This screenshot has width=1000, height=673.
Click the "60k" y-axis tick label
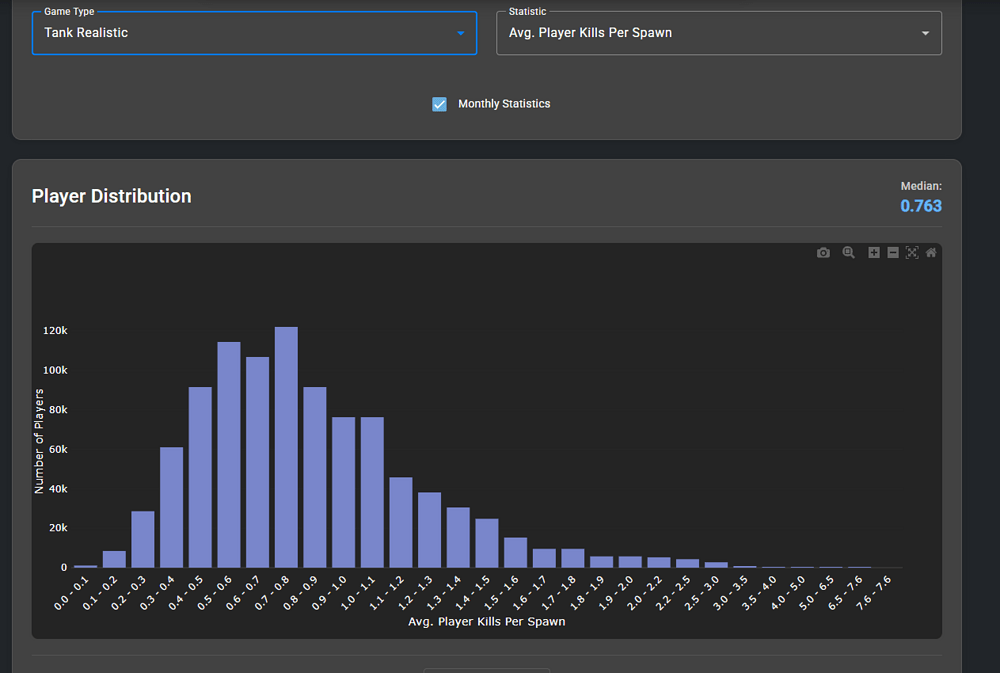coord(58,449)
